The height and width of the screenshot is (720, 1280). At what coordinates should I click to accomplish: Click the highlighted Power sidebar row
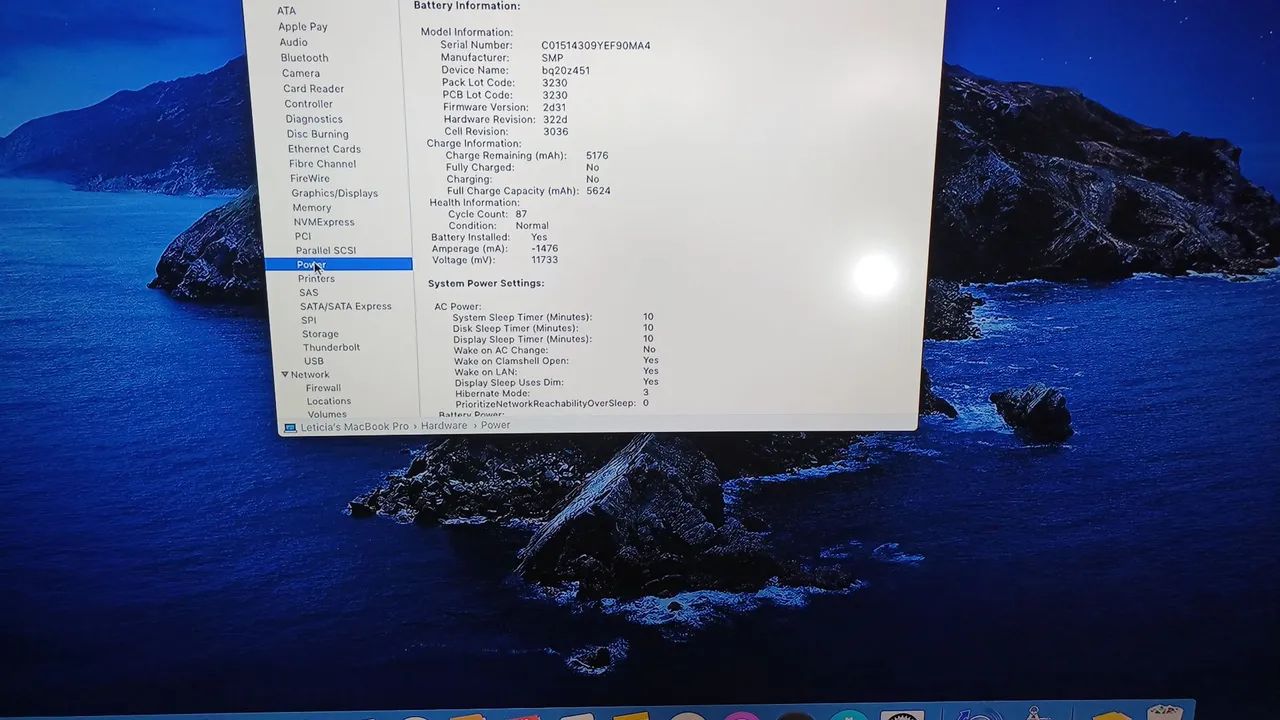338,264
